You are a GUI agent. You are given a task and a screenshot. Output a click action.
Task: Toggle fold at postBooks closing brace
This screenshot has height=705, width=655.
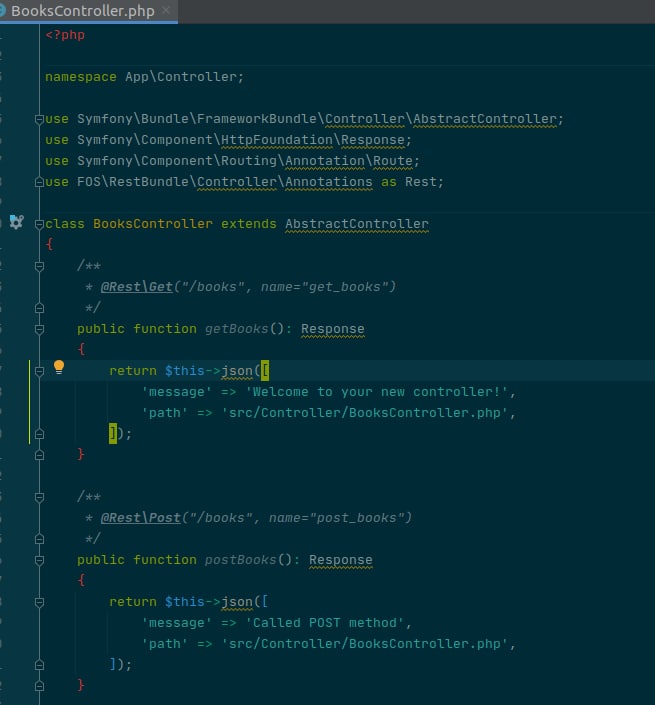[x=39, y=686]
